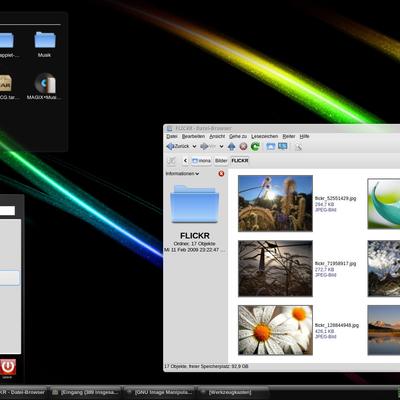Switch to Datei-Browser taskbar entry
The image size is (400, 400).
pos(22,392)
